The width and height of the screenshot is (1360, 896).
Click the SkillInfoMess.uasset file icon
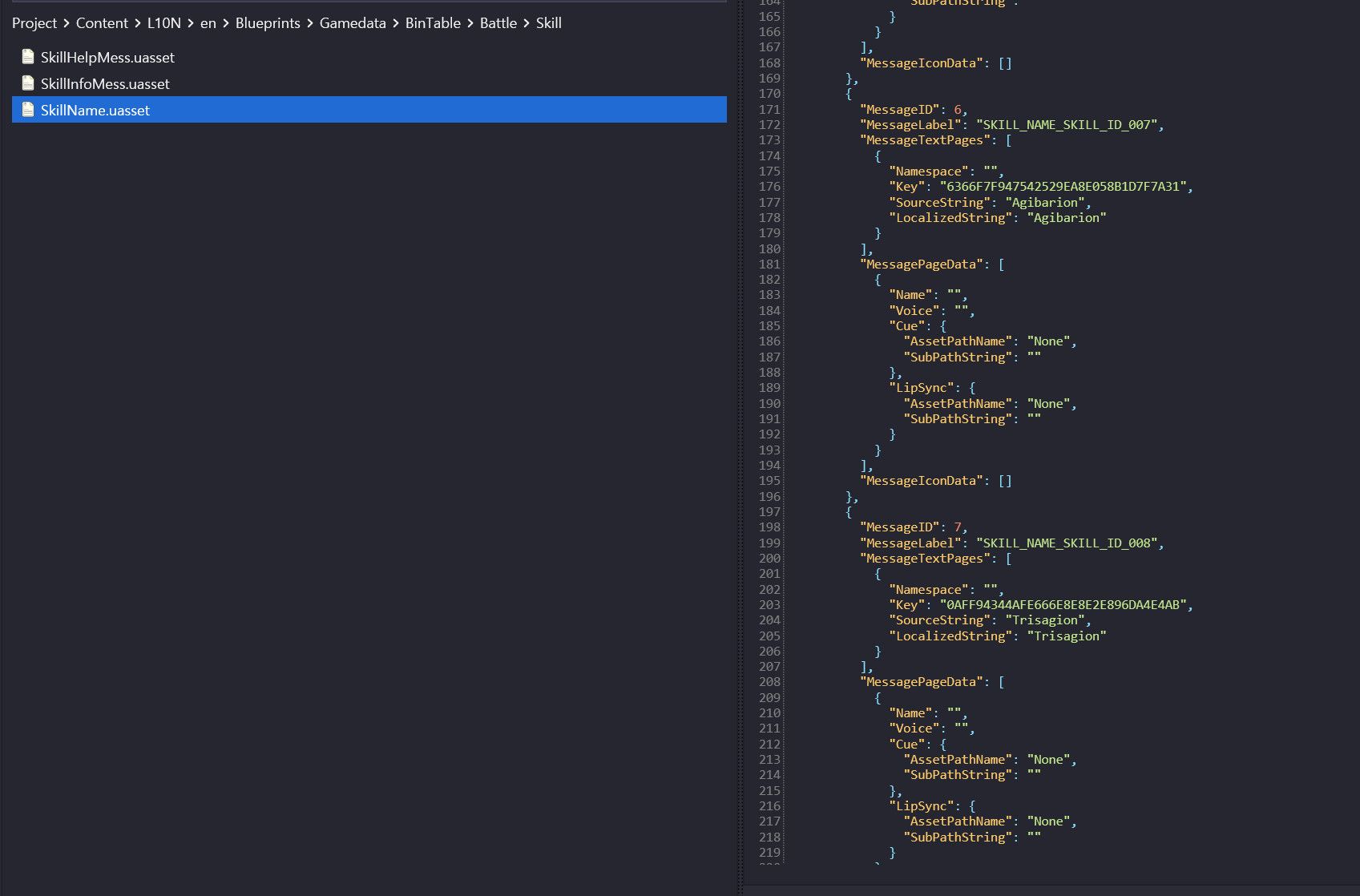(x=28, y=83)
